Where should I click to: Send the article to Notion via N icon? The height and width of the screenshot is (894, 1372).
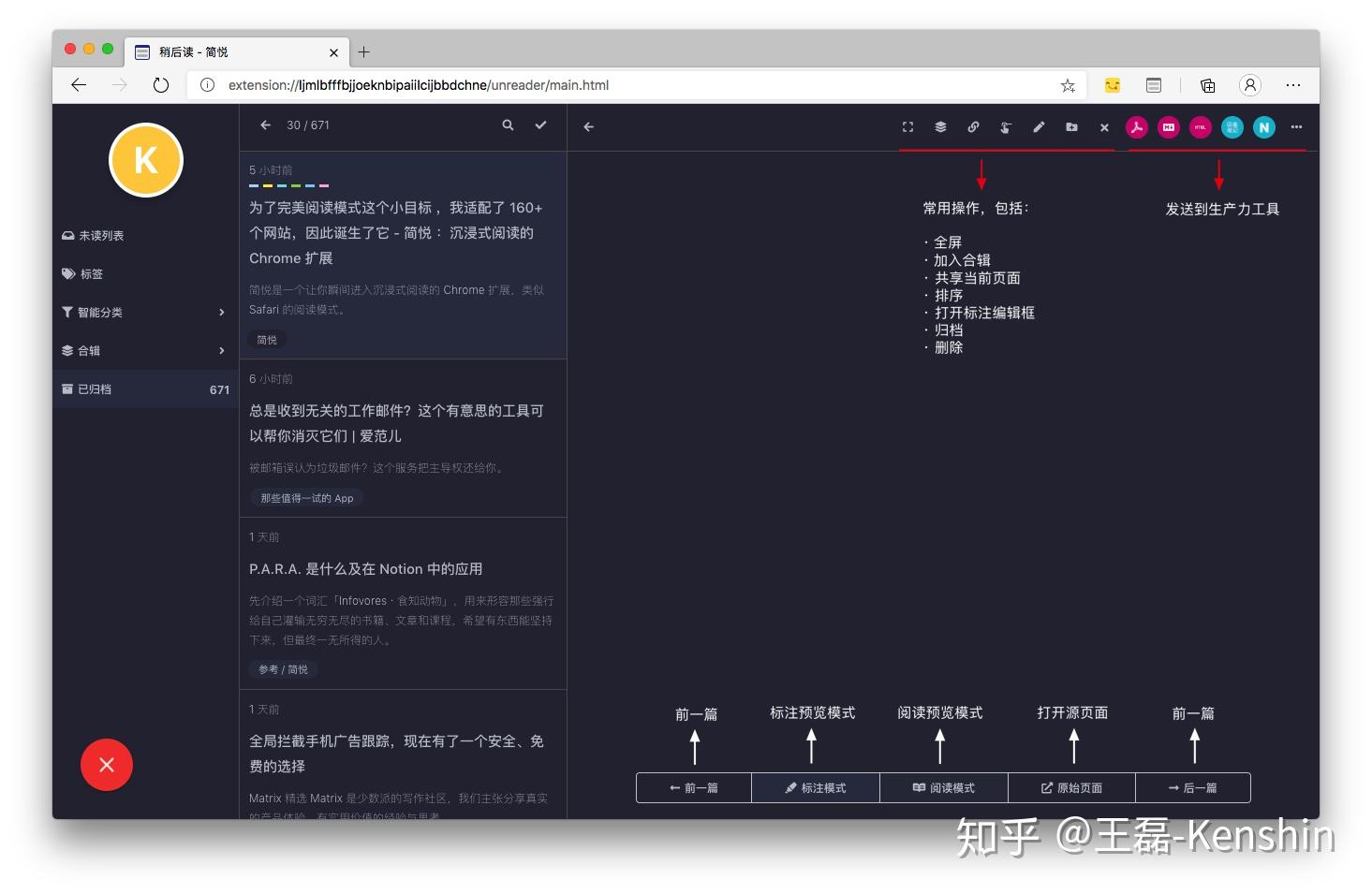1264,127
